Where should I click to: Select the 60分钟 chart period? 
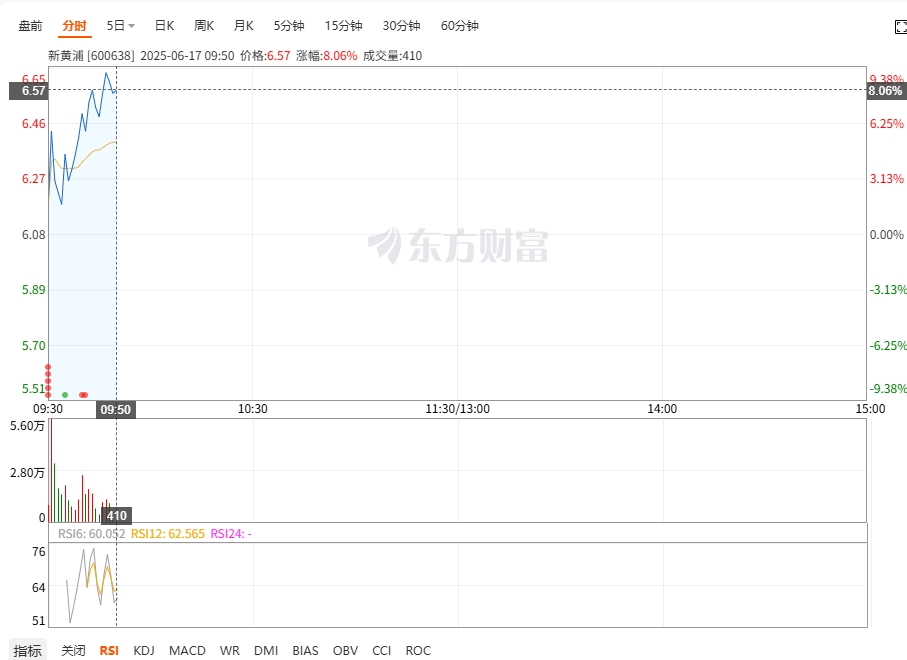[460, 26]
